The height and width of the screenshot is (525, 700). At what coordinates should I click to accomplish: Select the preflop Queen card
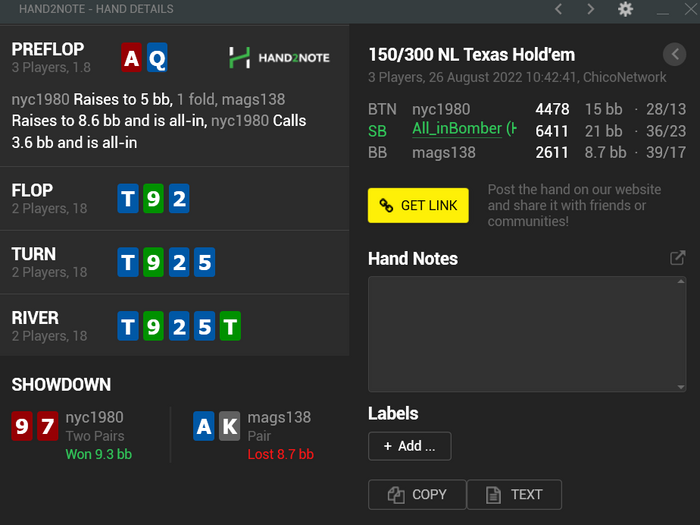coord(157,58)
